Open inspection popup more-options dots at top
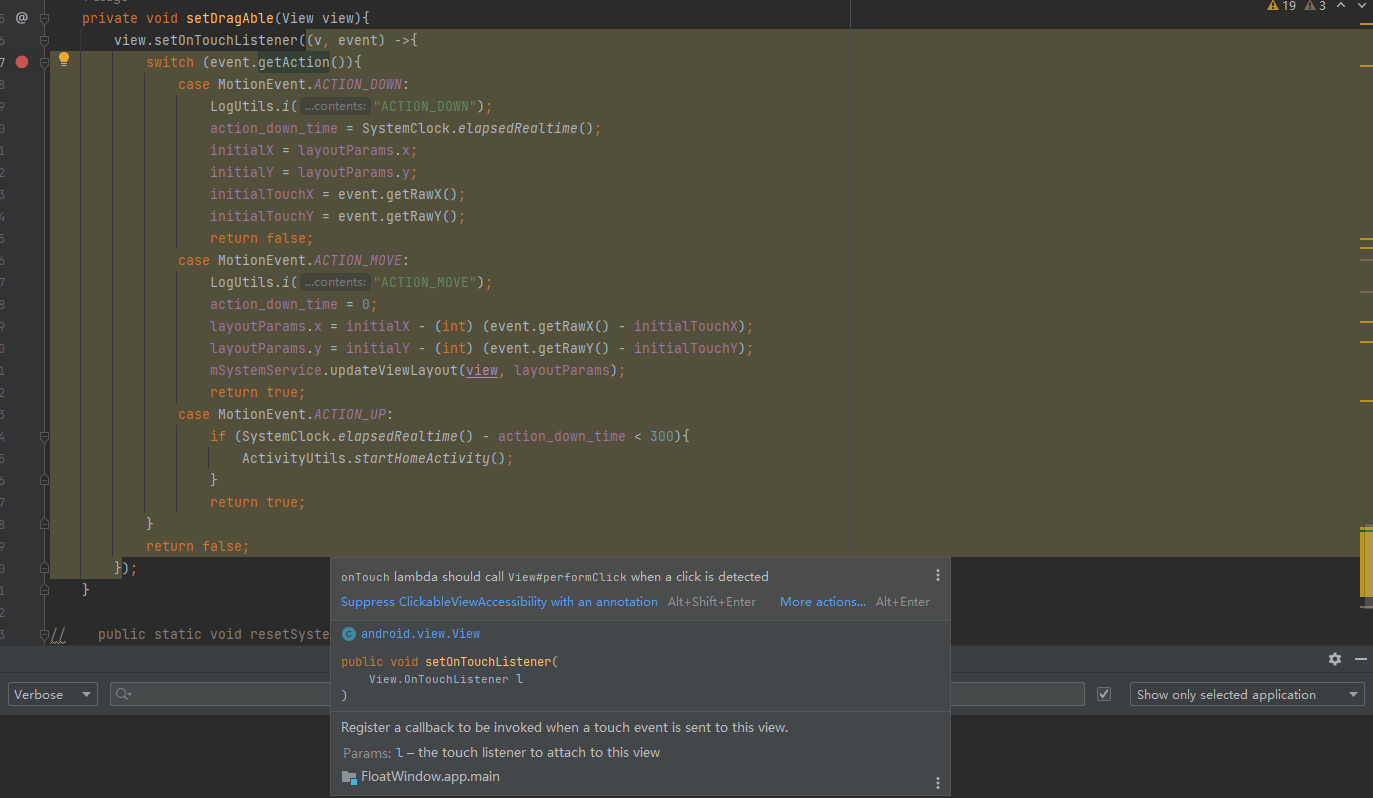The width and height of the screenshot is (1373, 798). point(937,576)
